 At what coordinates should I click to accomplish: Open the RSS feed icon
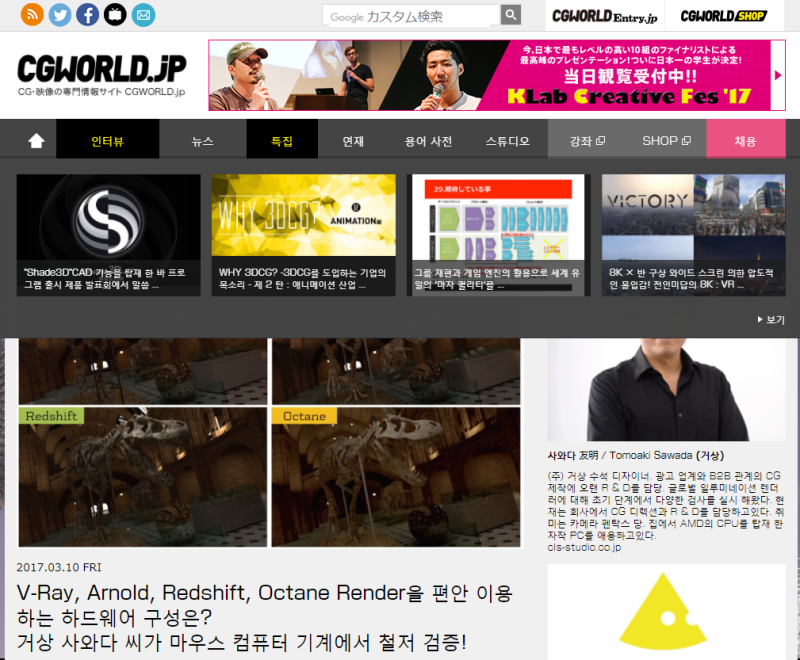tap(32, 15)
